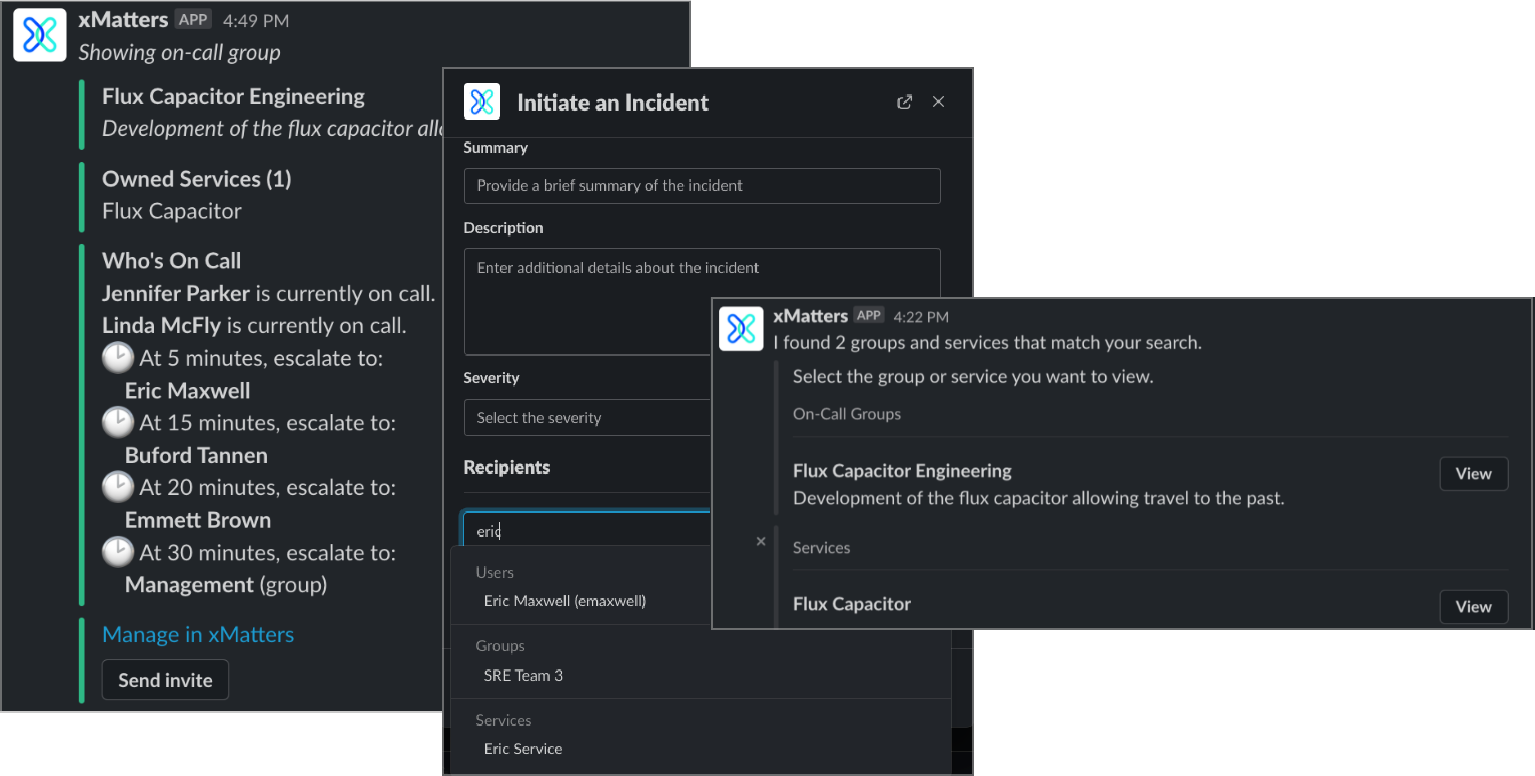This screenshot has height=776, width=1535.
Task: Click the I found 2 groups and services text
Action: [987, 343]
